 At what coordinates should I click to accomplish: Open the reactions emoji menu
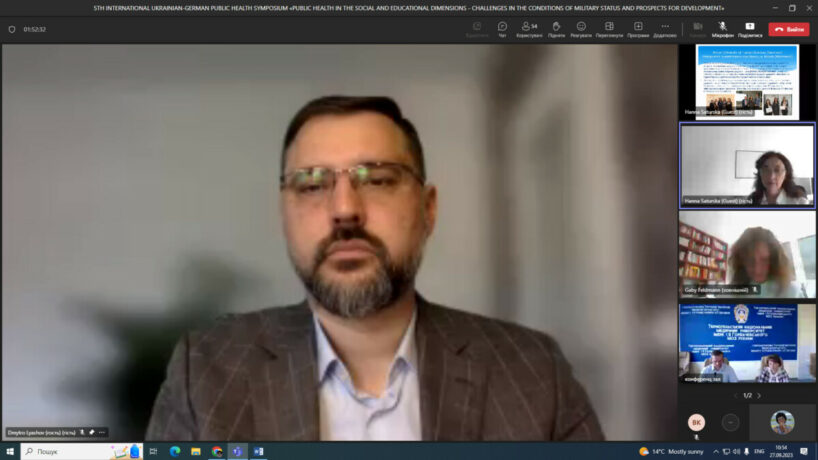tap(581, 29)
